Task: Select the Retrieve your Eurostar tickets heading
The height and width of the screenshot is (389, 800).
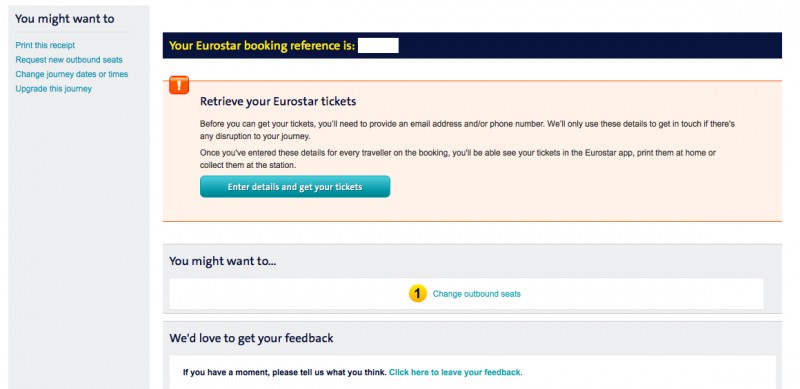Action: tap(278, 101)
